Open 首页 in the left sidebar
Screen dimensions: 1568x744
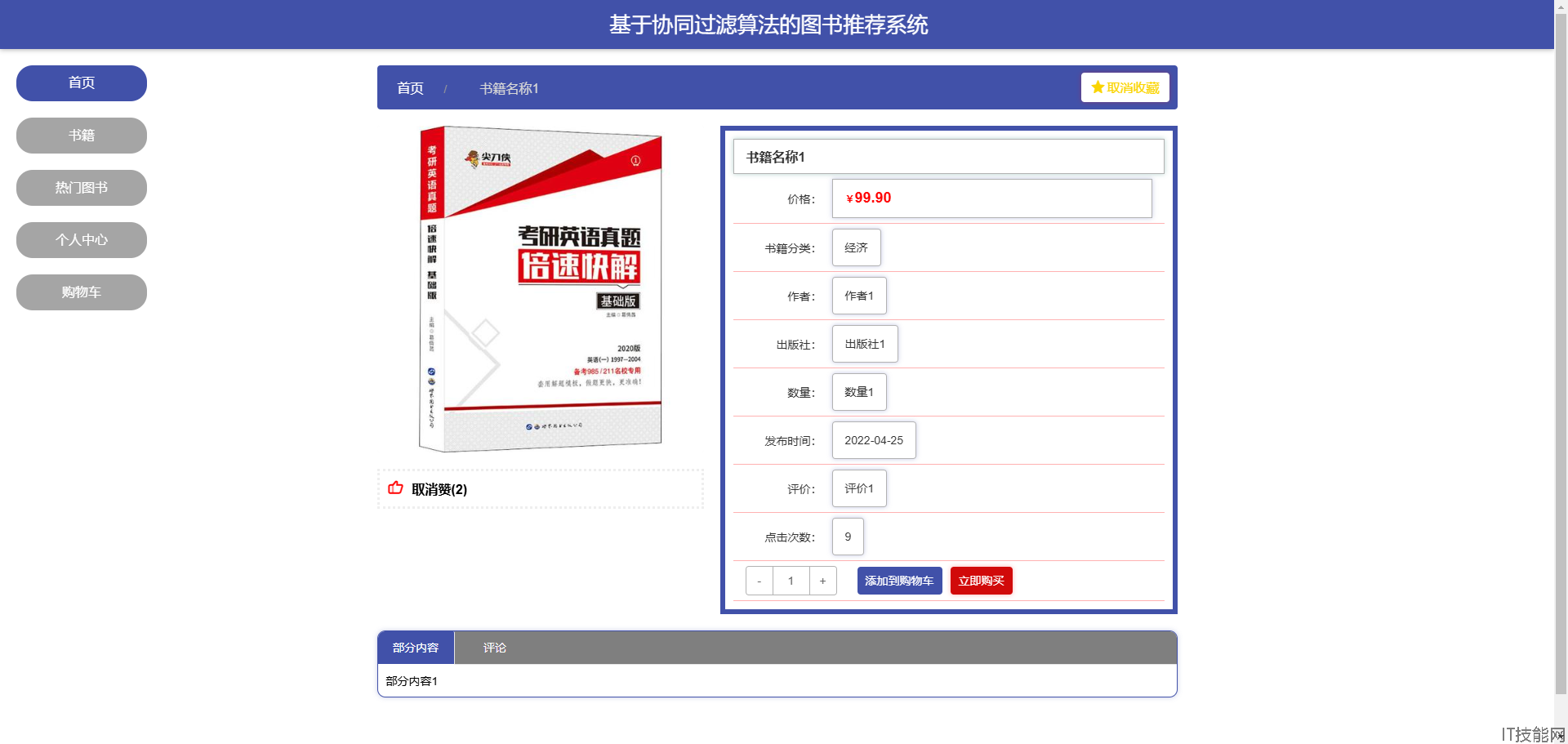pyautogui.click(x=82, y=83)
